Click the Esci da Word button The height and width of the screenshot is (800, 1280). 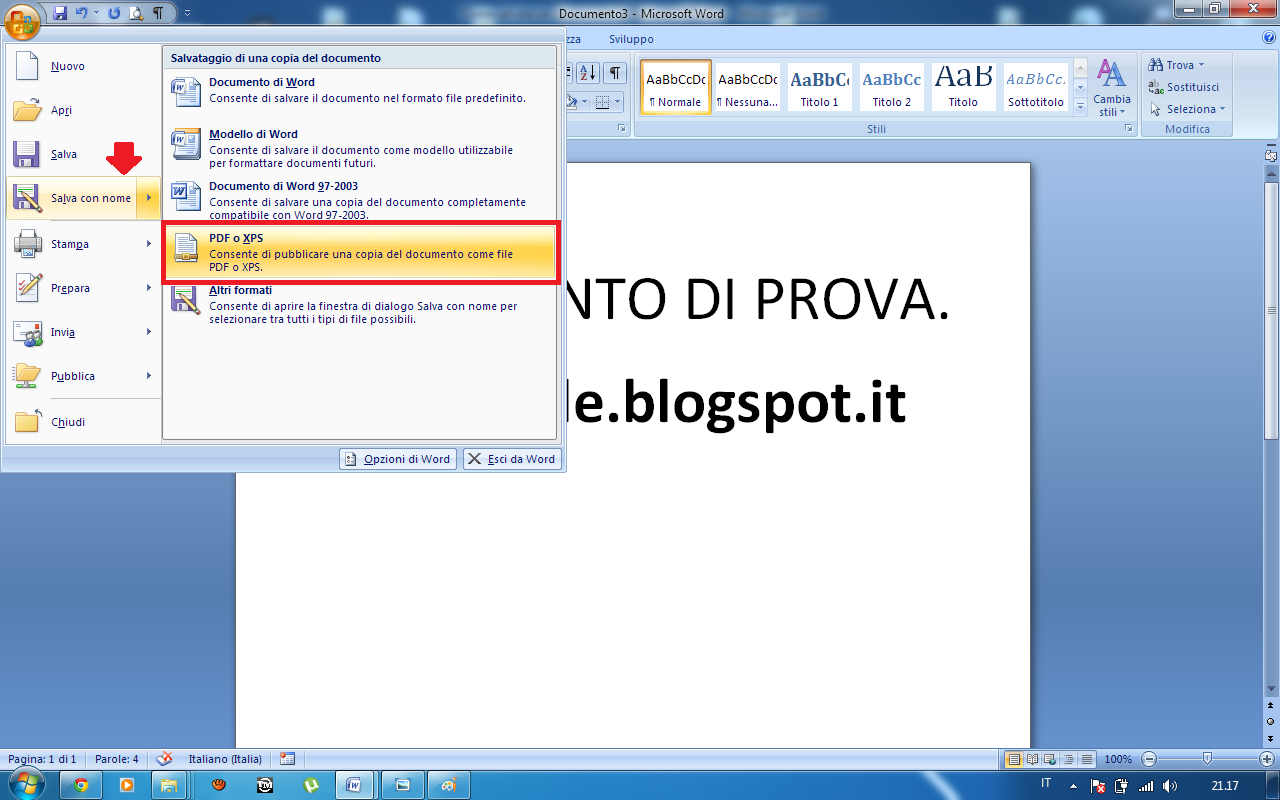[512, 459]
